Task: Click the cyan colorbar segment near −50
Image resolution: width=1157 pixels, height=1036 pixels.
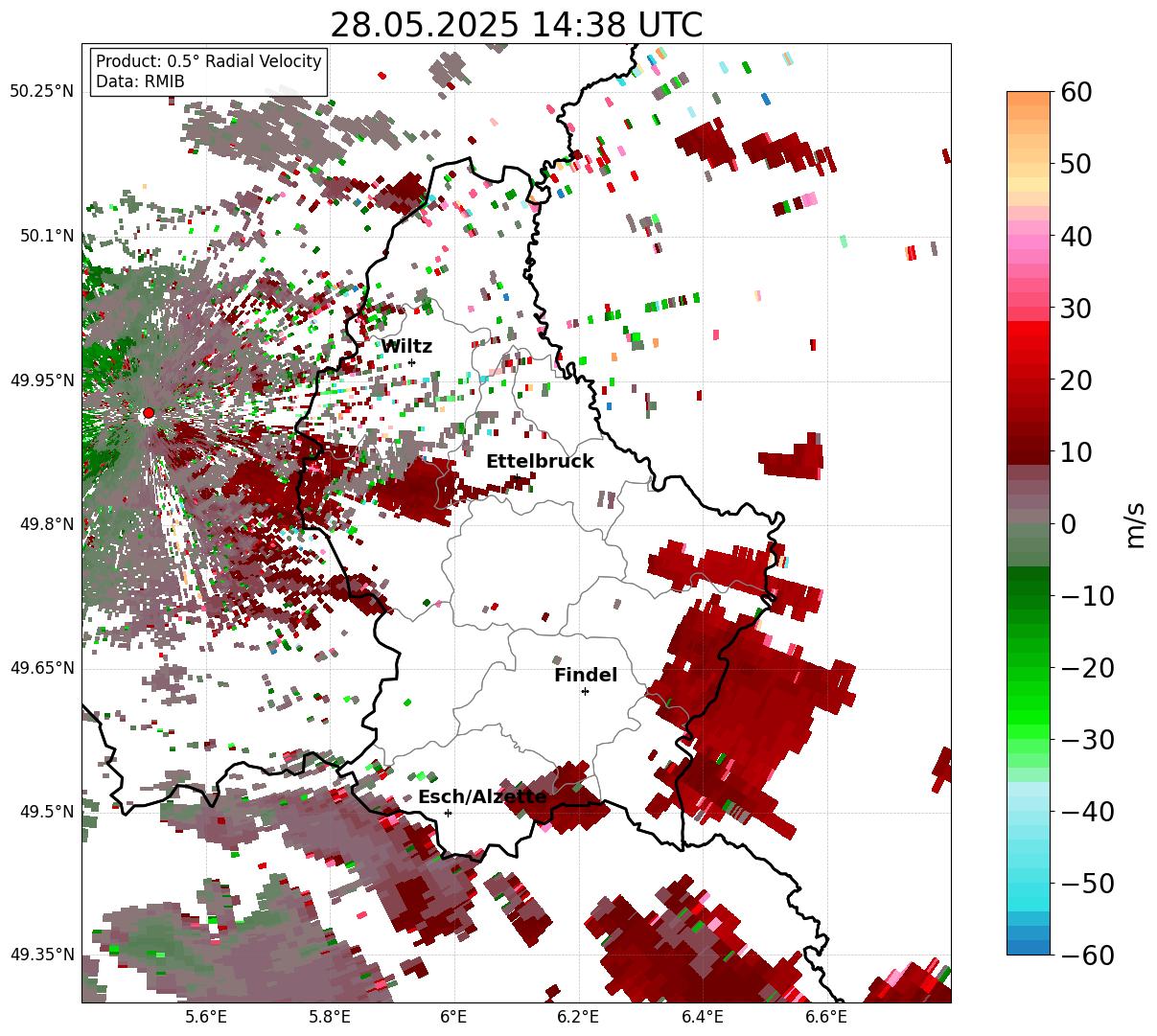Action: coord(1029,888)
